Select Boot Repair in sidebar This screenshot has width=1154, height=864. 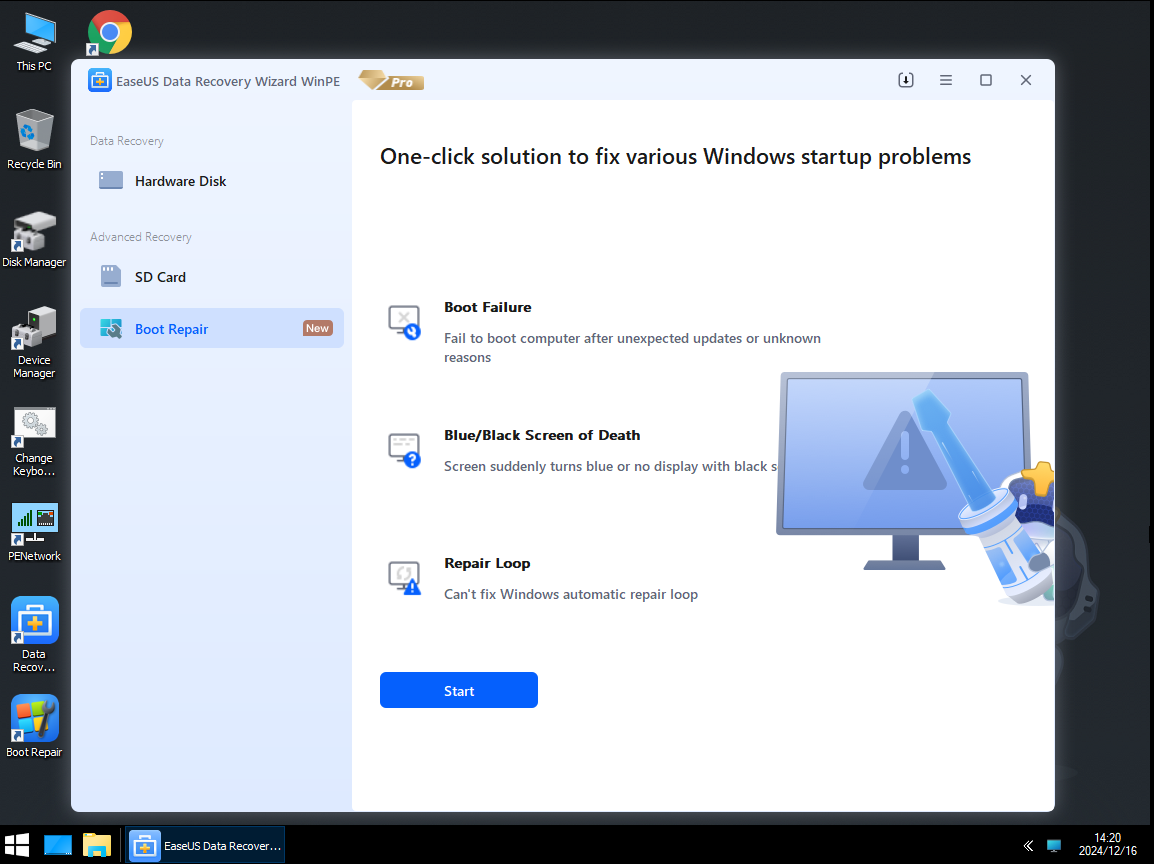point(212,328)
